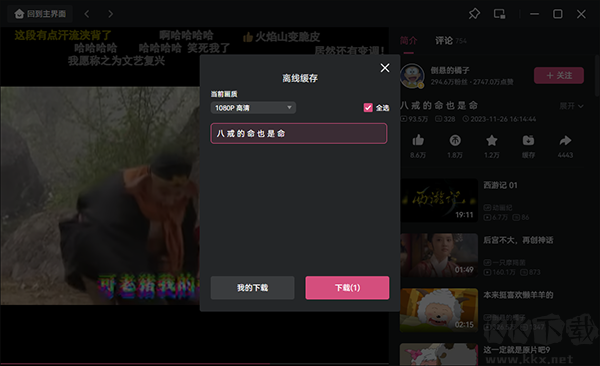The height and width of the screenshot is (366, 600).
Task: Open the 1080P 高清 quality dropdown
Action: (x=253, y=108)
